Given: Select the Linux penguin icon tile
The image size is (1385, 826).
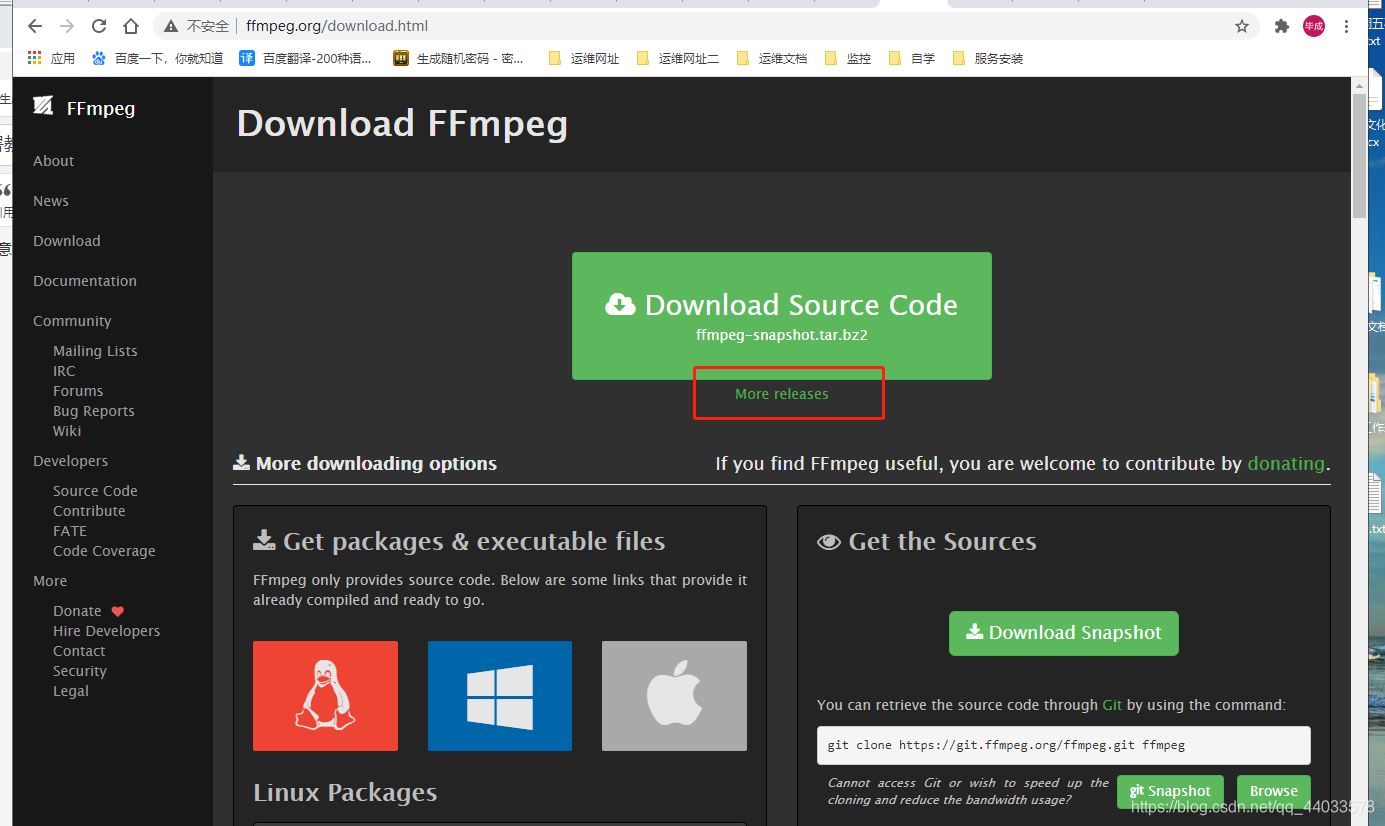Looking at the screenshot, I should point(325,696).
